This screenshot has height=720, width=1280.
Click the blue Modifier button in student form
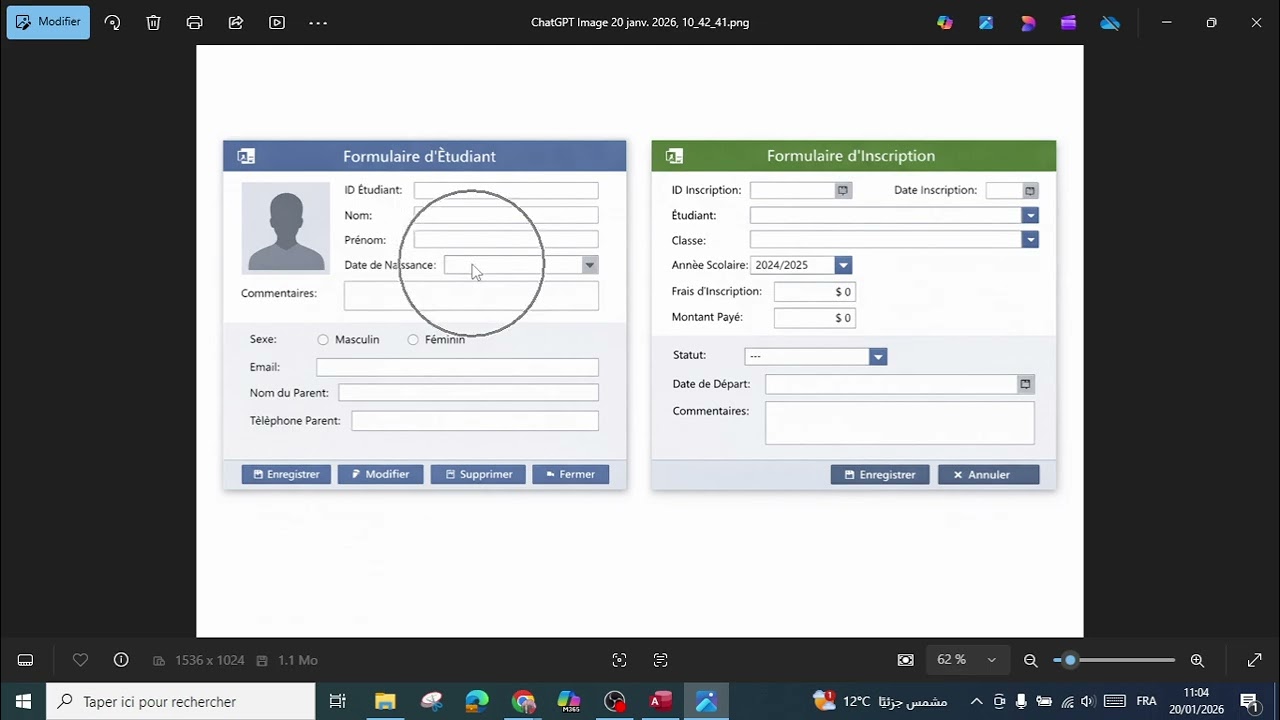click(x=380, y=474)
